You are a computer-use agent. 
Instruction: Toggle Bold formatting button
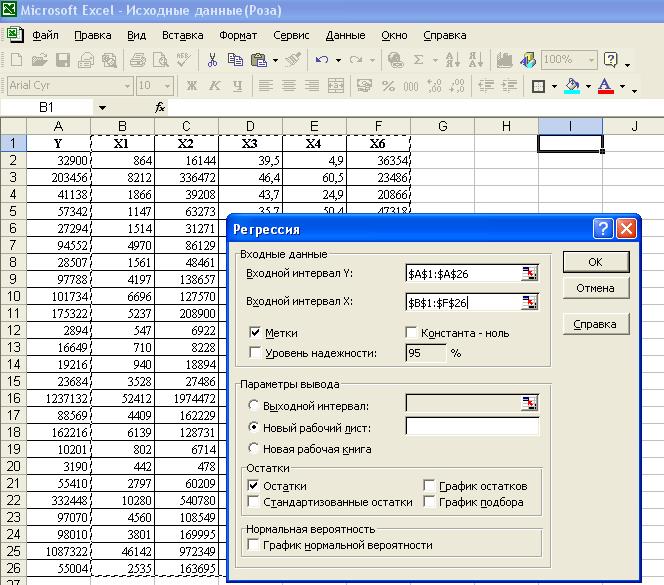pos(190,86)
